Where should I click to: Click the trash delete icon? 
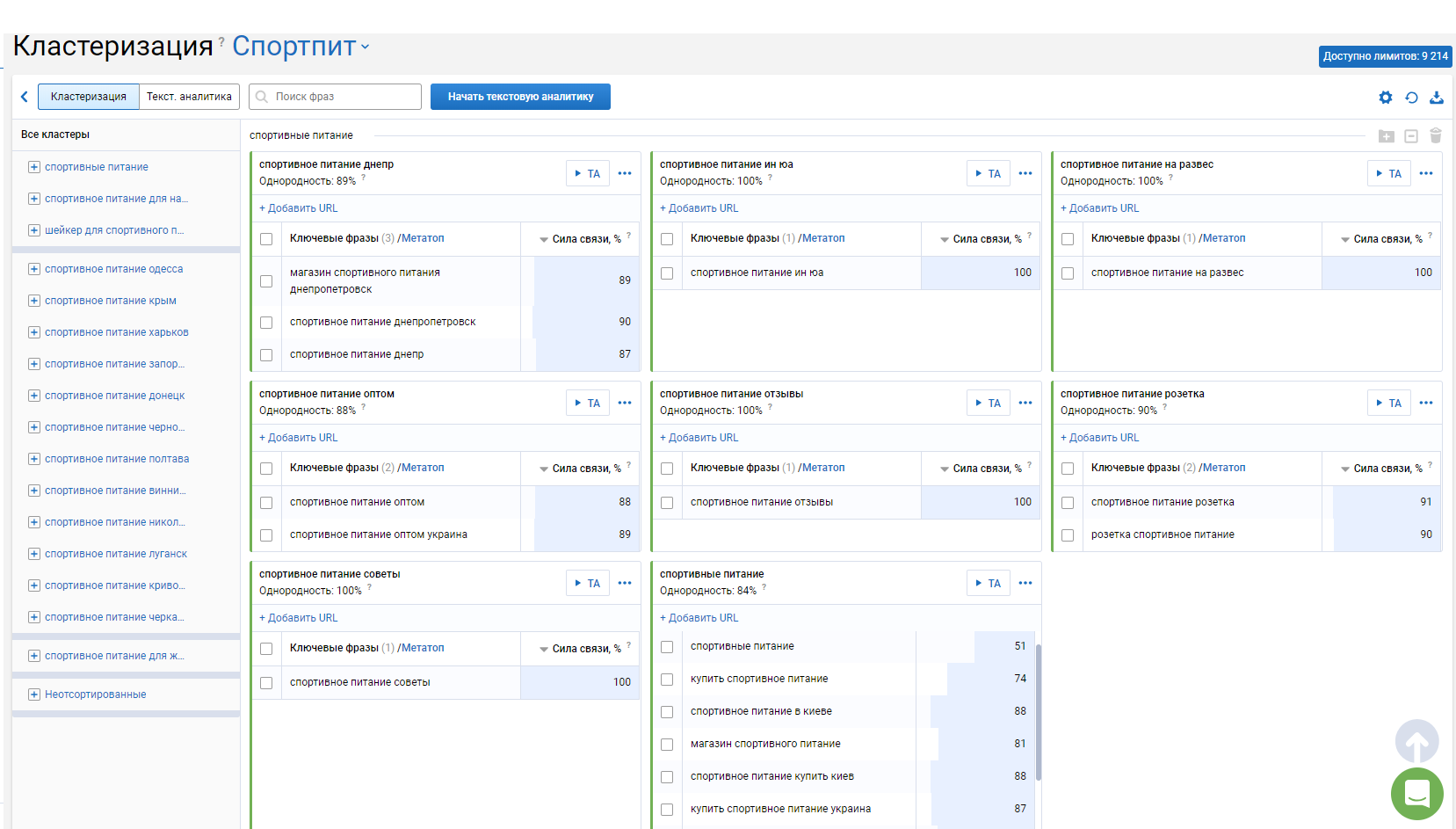point(1436,135)
